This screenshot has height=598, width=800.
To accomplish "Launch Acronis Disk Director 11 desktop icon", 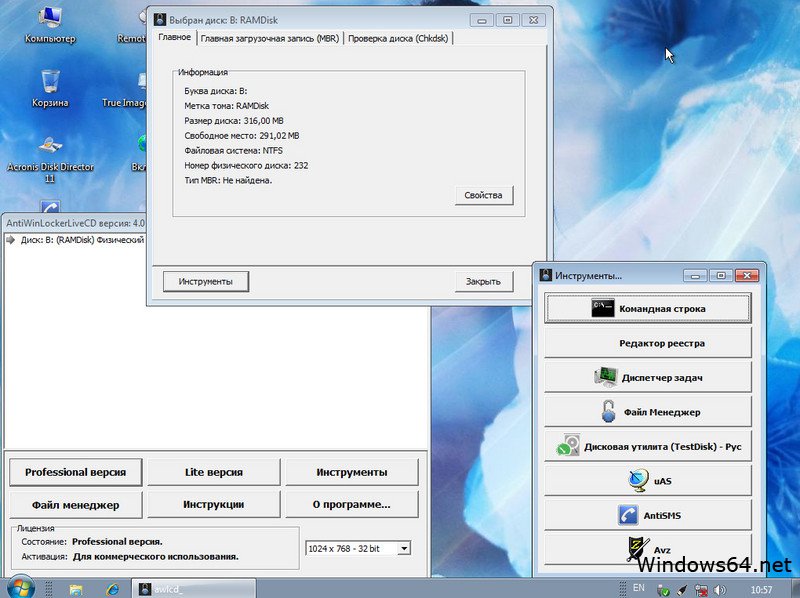I will (50, 159).
